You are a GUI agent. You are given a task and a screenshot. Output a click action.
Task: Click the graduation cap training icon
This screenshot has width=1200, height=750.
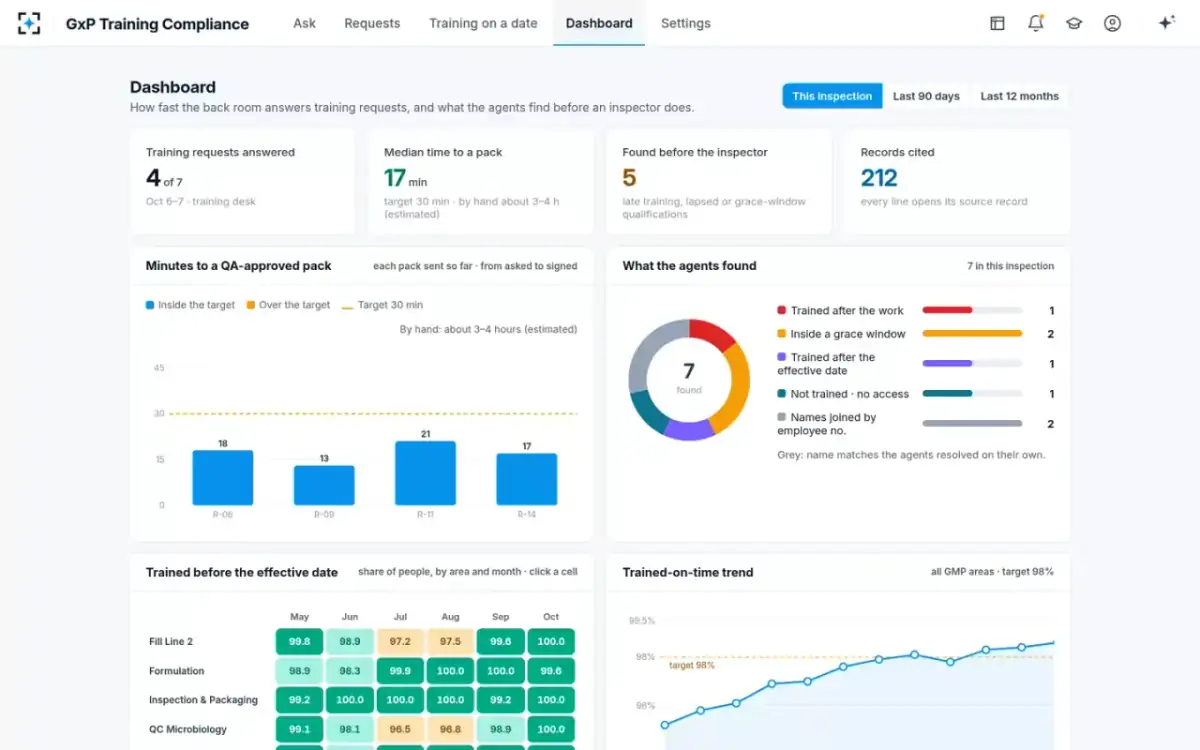tap(1074, 23)
